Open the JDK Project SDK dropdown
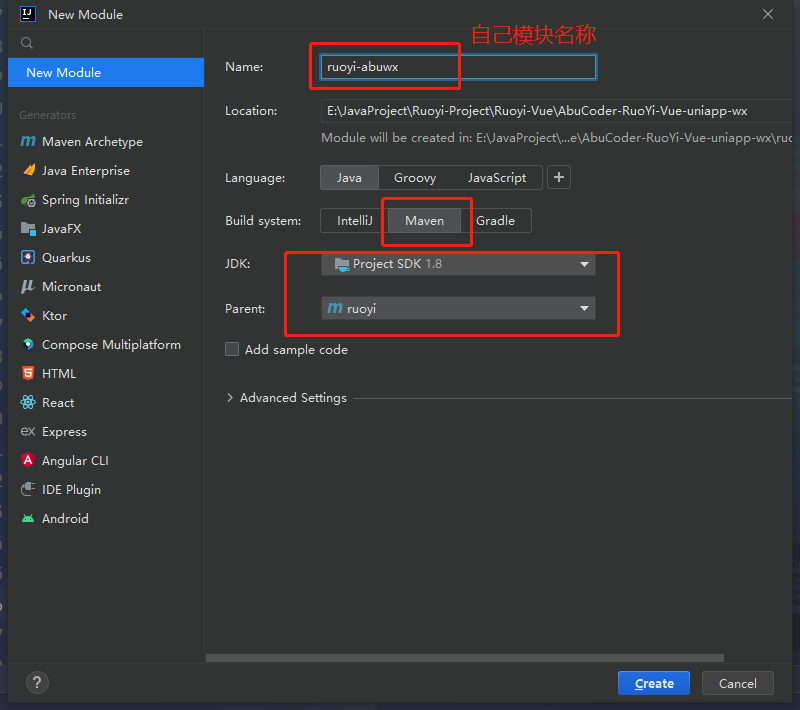Image resolution: width=800 pixels, height=710 pixels. [x=458, y=264]
